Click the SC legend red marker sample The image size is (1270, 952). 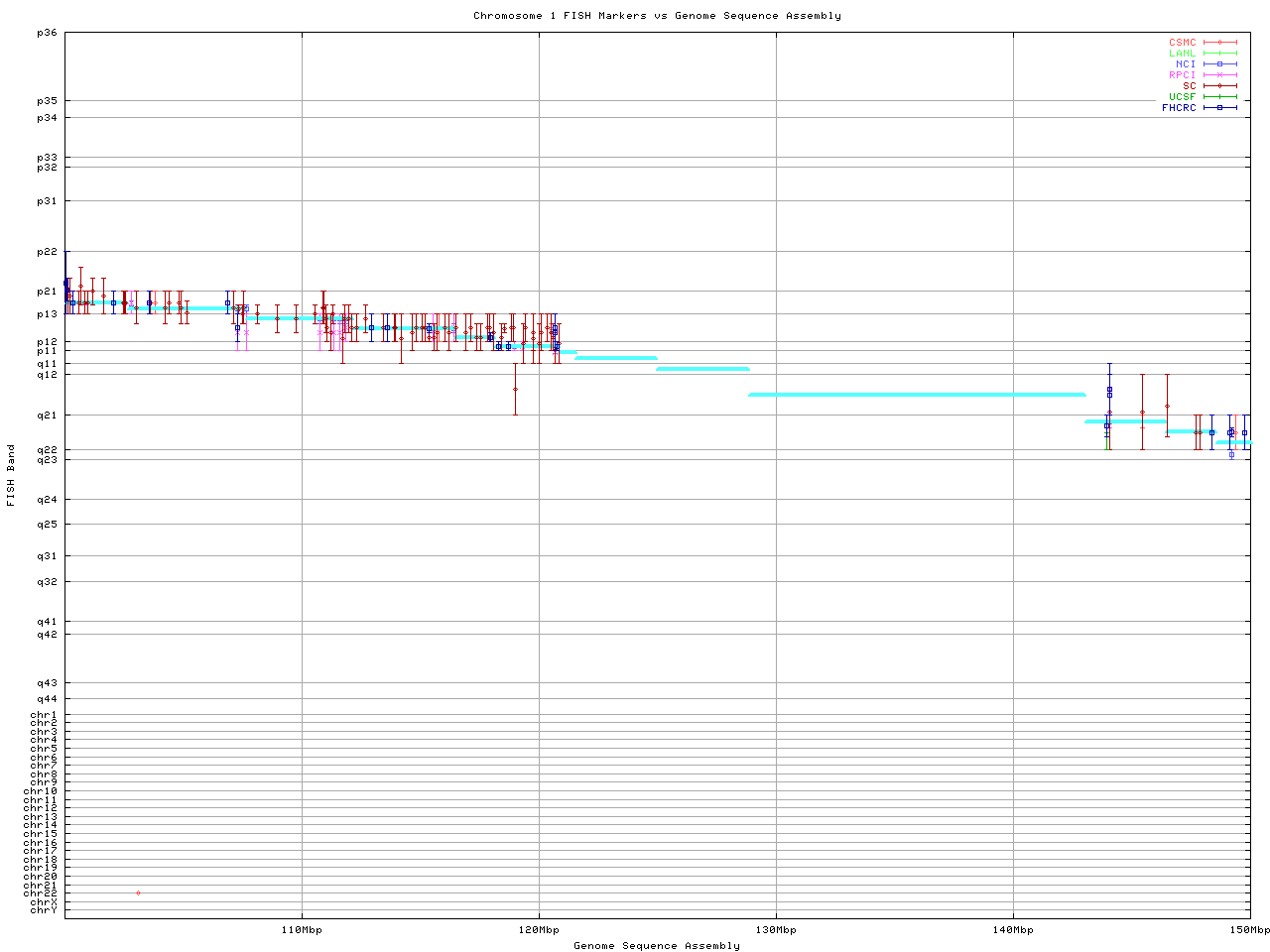coord(1219,86)
